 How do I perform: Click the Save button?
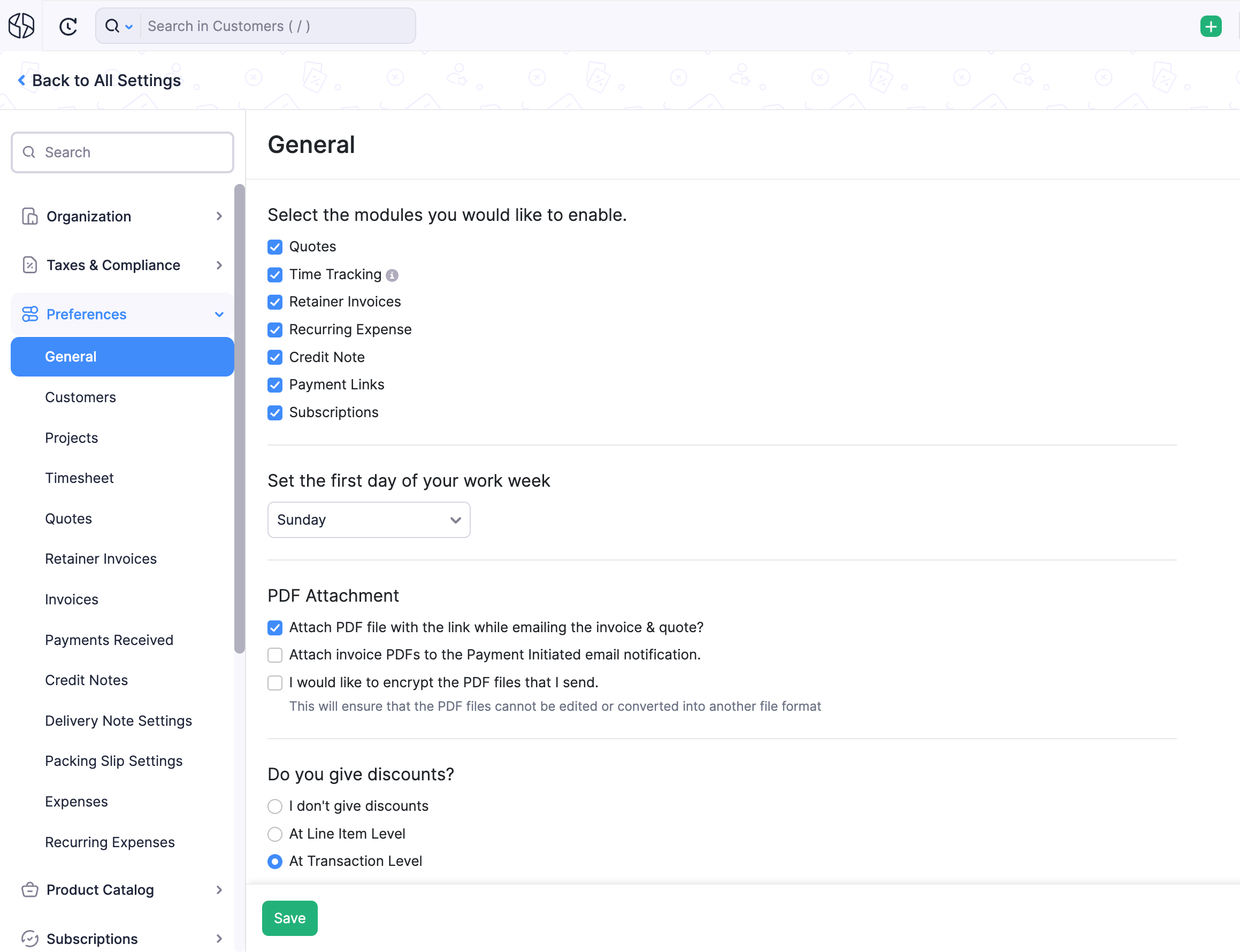(x=290, y=918)
